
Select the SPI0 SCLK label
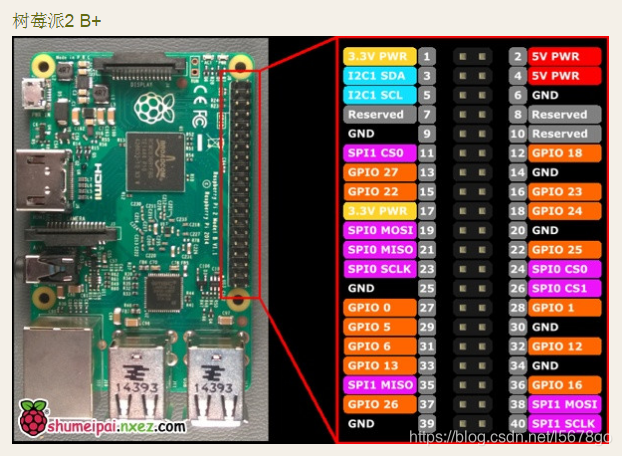coord(380,269)
